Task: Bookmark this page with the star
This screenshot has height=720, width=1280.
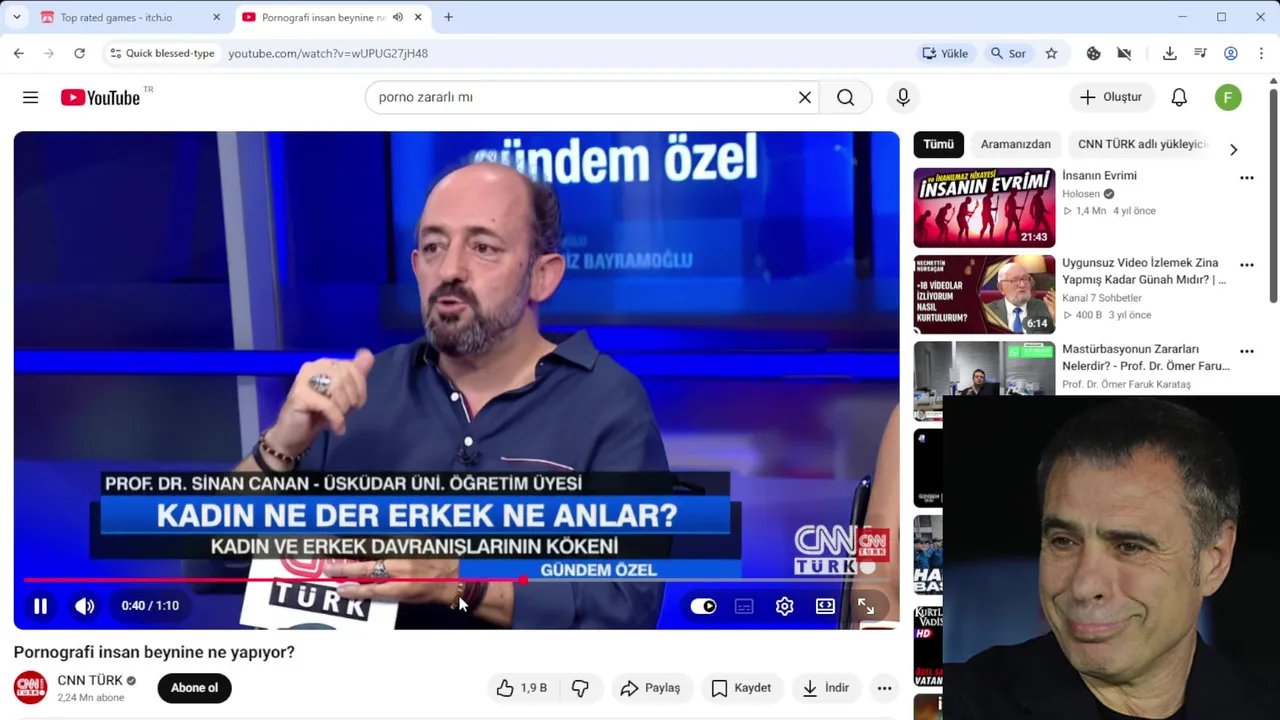Action: coord(1051,53)
